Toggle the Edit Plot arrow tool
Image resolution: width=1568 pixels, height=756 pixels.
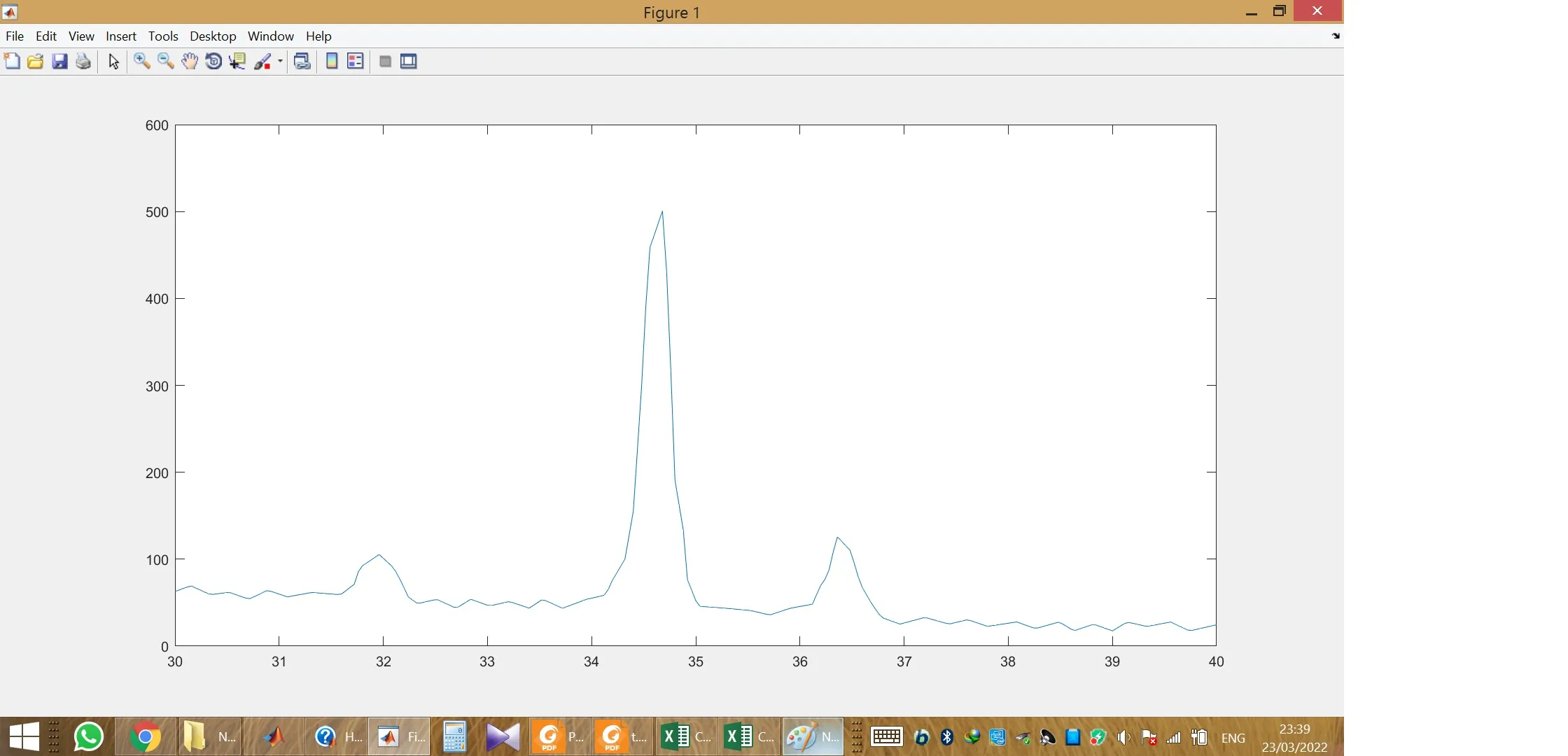click(114, 62)
